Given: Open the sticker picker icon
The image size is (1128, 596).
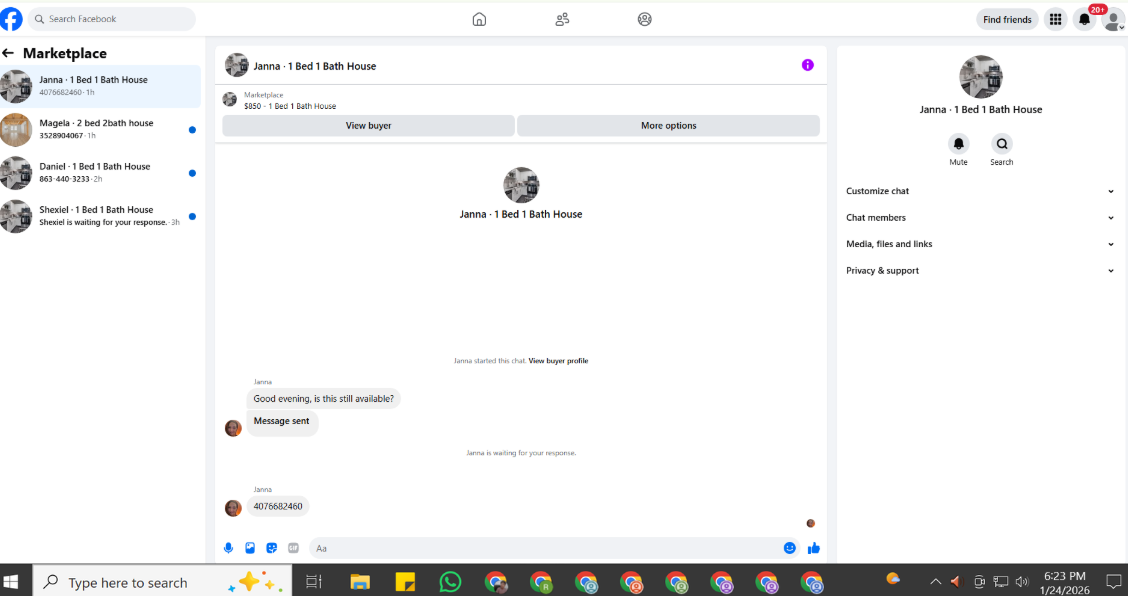Looking at the screenshot, I should 272,548.
